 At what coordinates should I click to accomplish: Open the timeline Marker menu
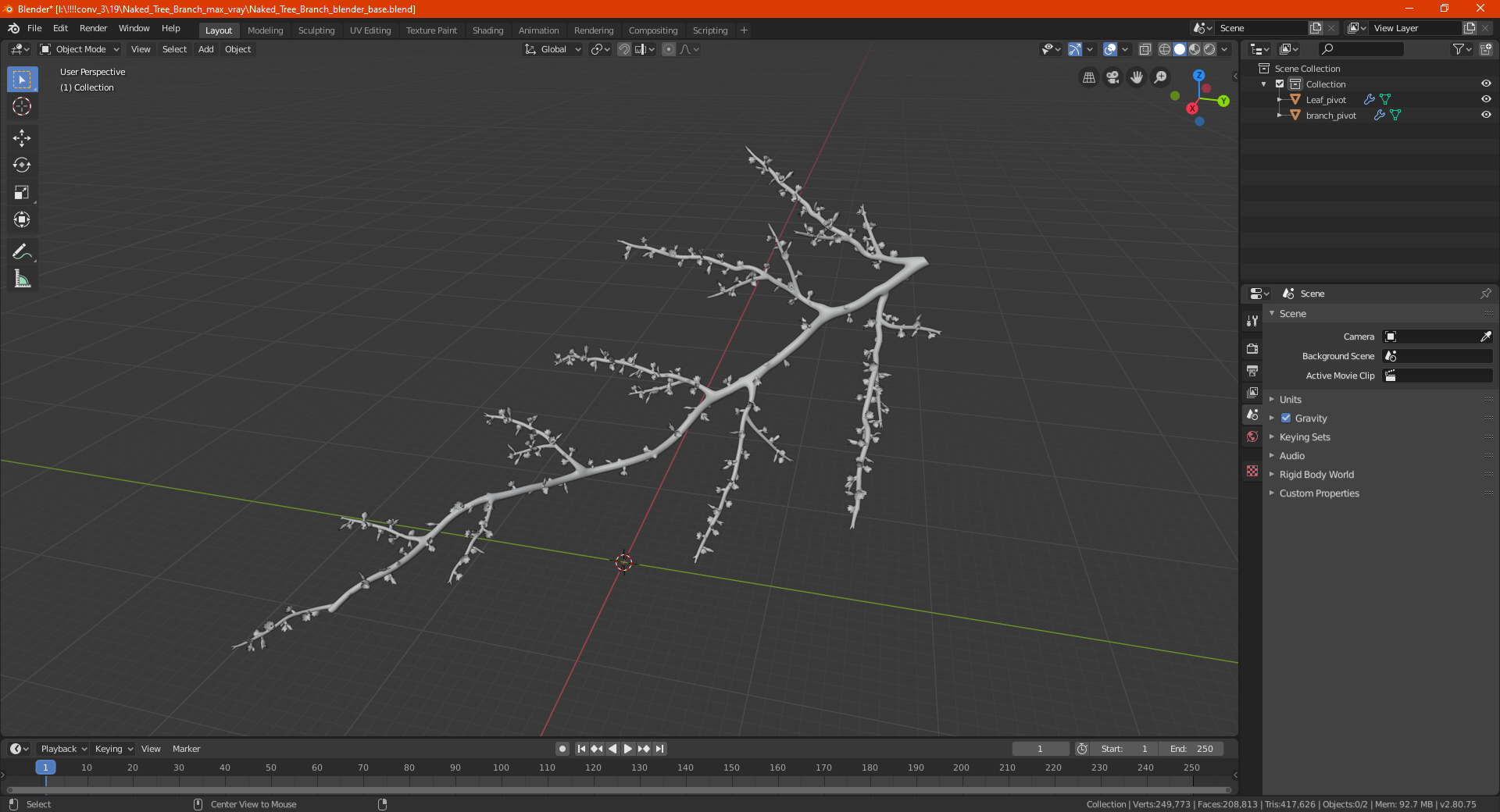[186, 749]
